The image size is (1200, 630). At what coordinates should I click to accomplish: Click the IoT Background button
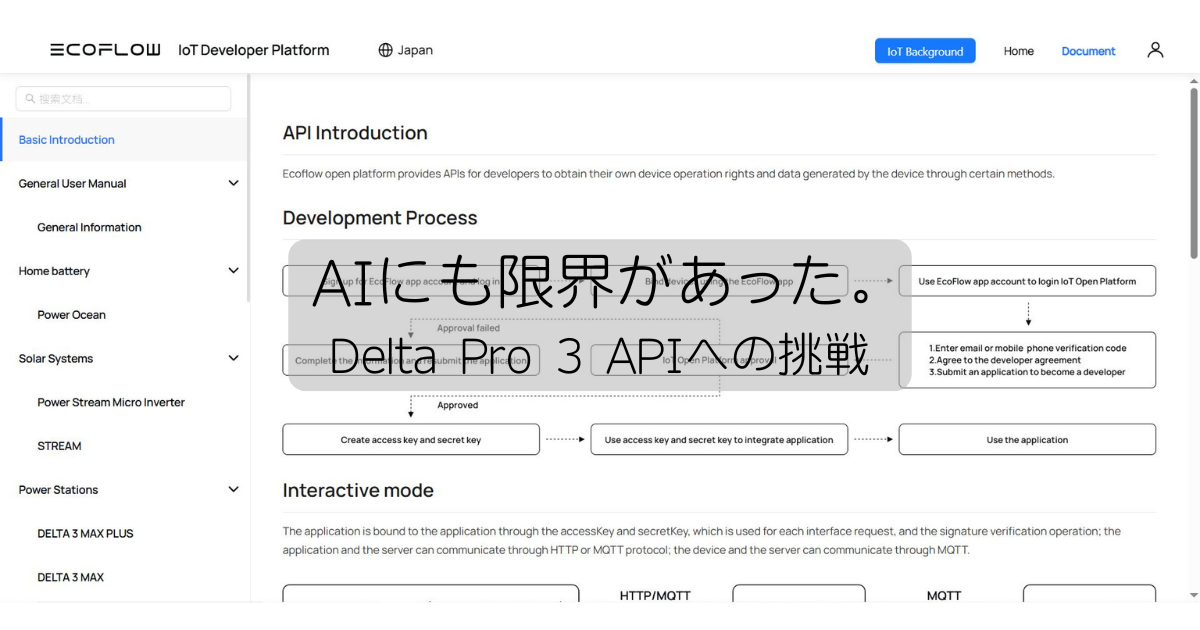pyautogui.click(x=925, y=51)
